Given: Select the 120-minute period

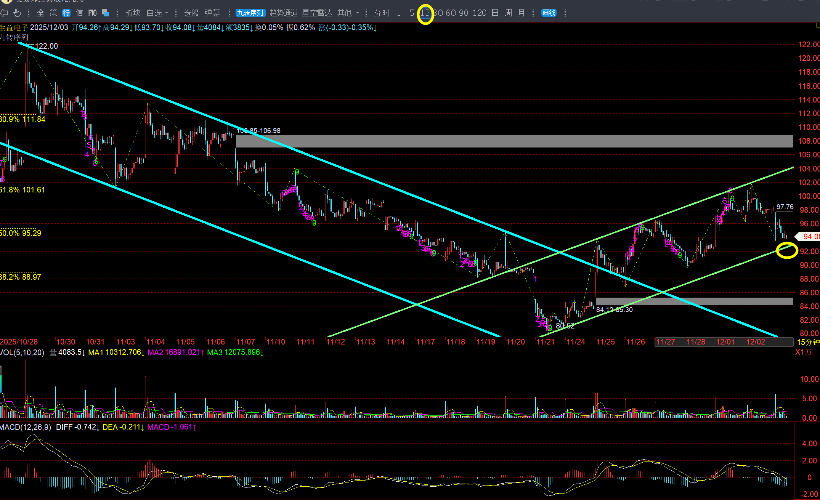Looking at the screenshot, I should pyautogui.click(x=479, y=13).
